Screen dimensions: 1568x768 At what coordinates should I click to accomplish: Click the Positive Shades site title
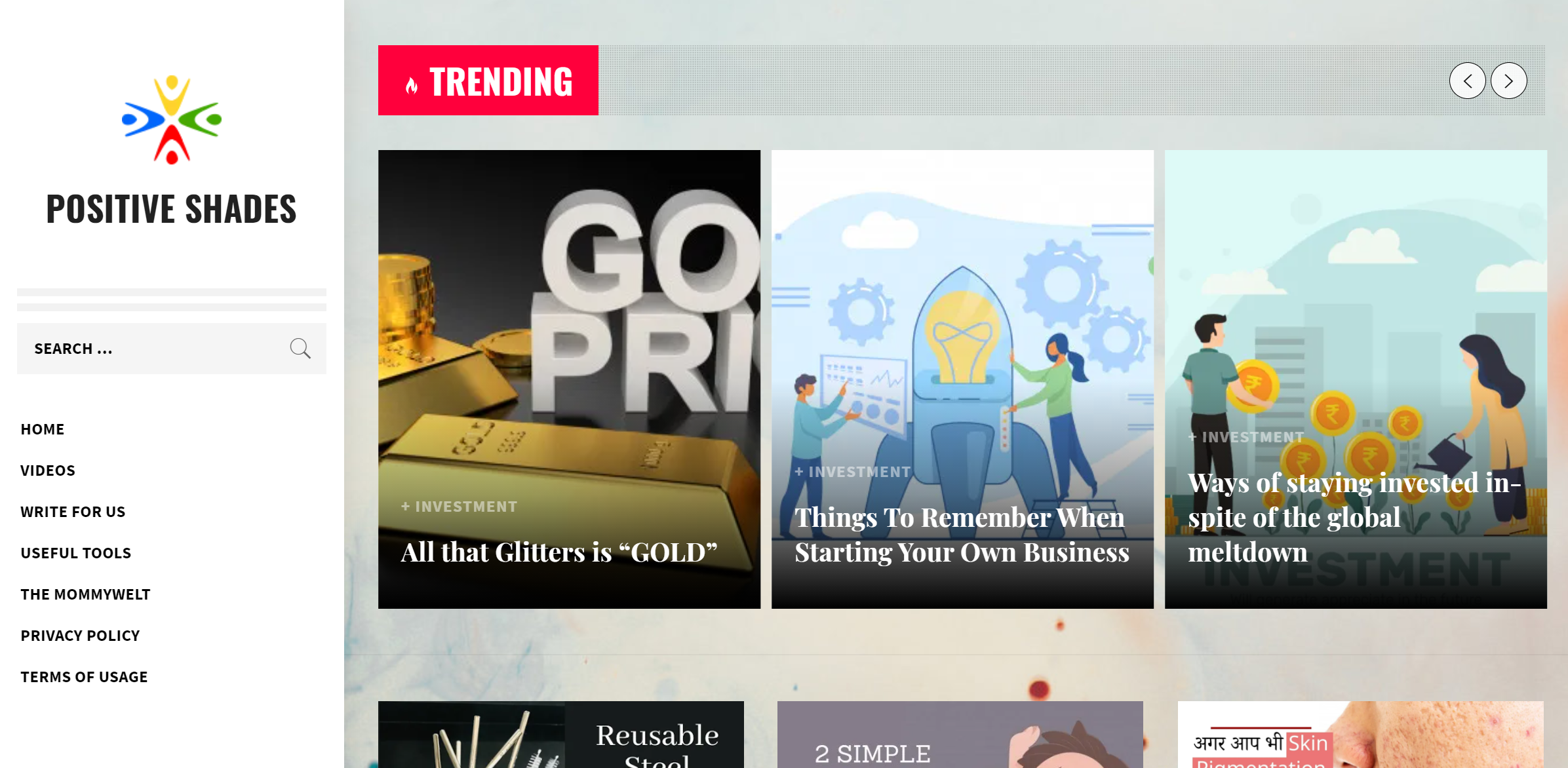[x=171, y=209]
